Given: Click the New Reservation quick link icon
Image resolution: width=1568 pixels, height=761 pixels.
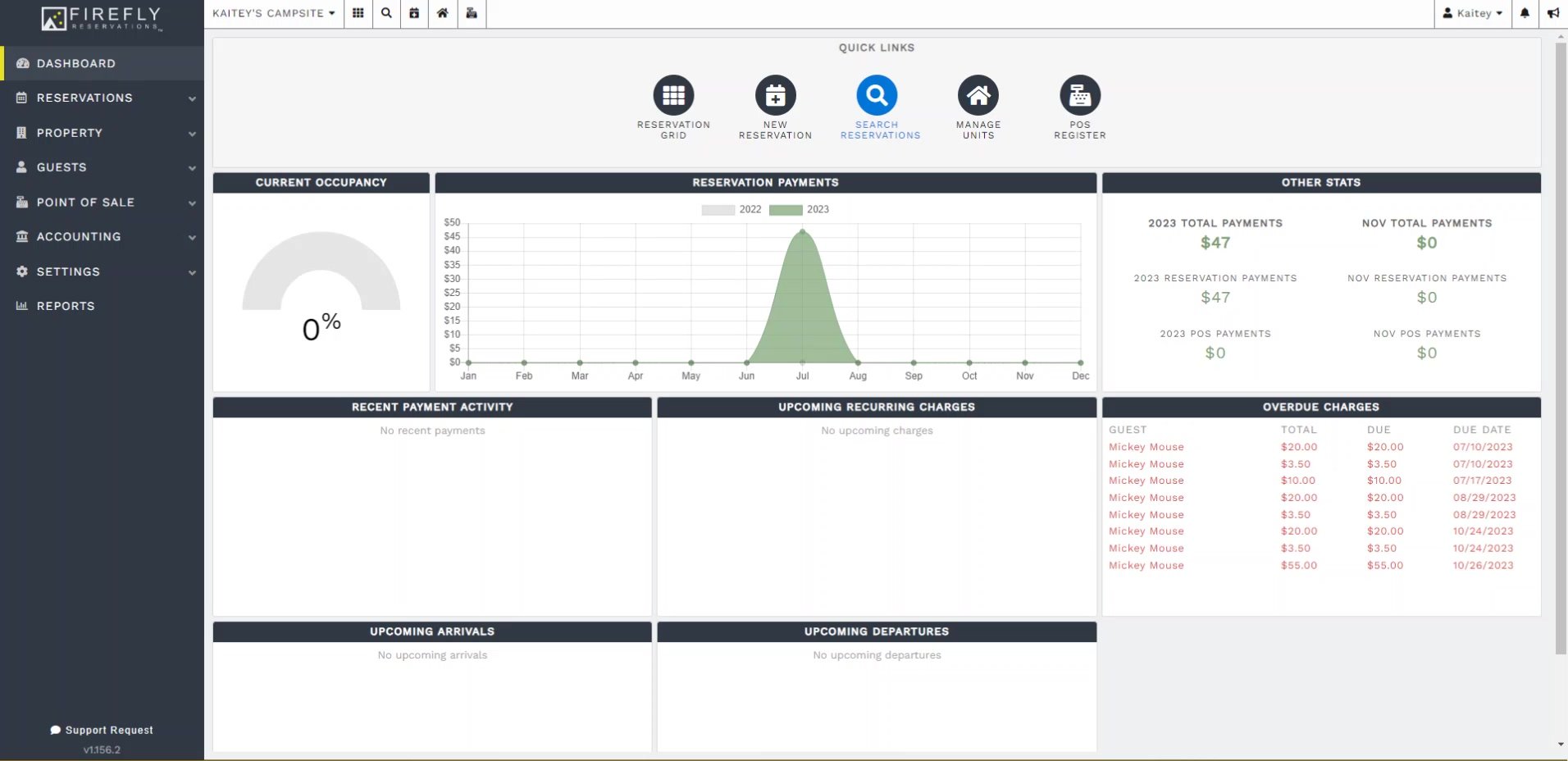Looking at the screenshot, I should tap(775, 96).
